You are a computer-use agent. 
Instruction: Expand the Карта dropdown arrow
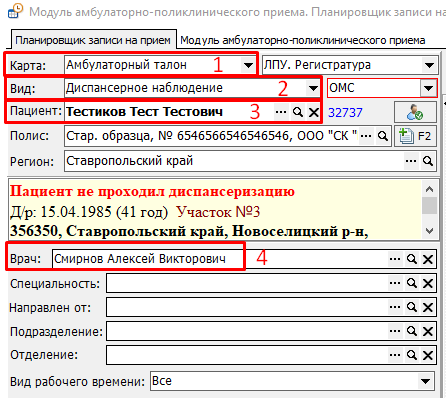[248, 65]
